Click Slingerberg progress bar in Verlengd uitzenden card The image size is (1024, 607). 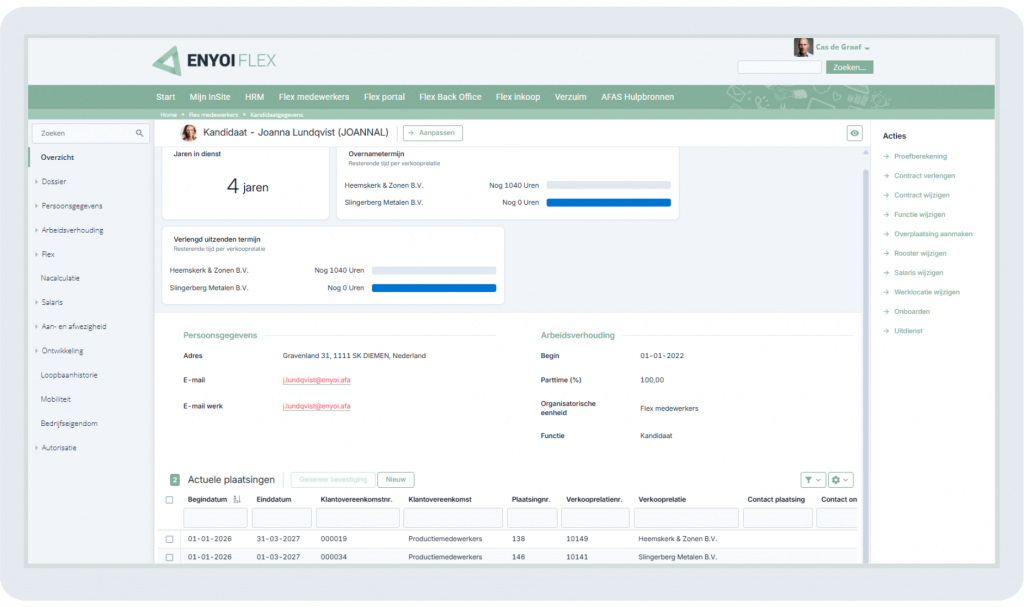[434, 288]
